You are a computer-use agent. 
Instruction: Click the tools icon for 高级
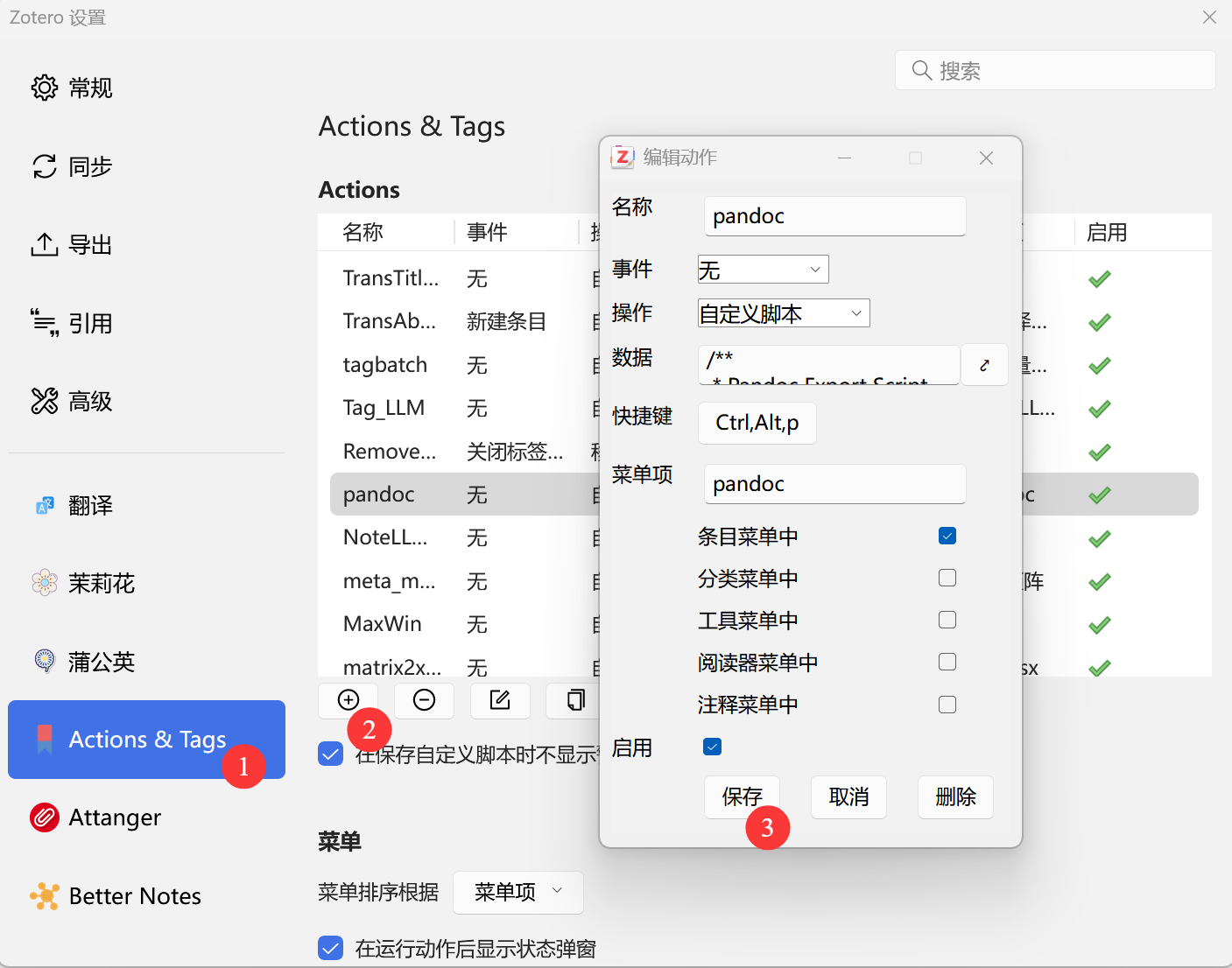(x=45, y=401)
